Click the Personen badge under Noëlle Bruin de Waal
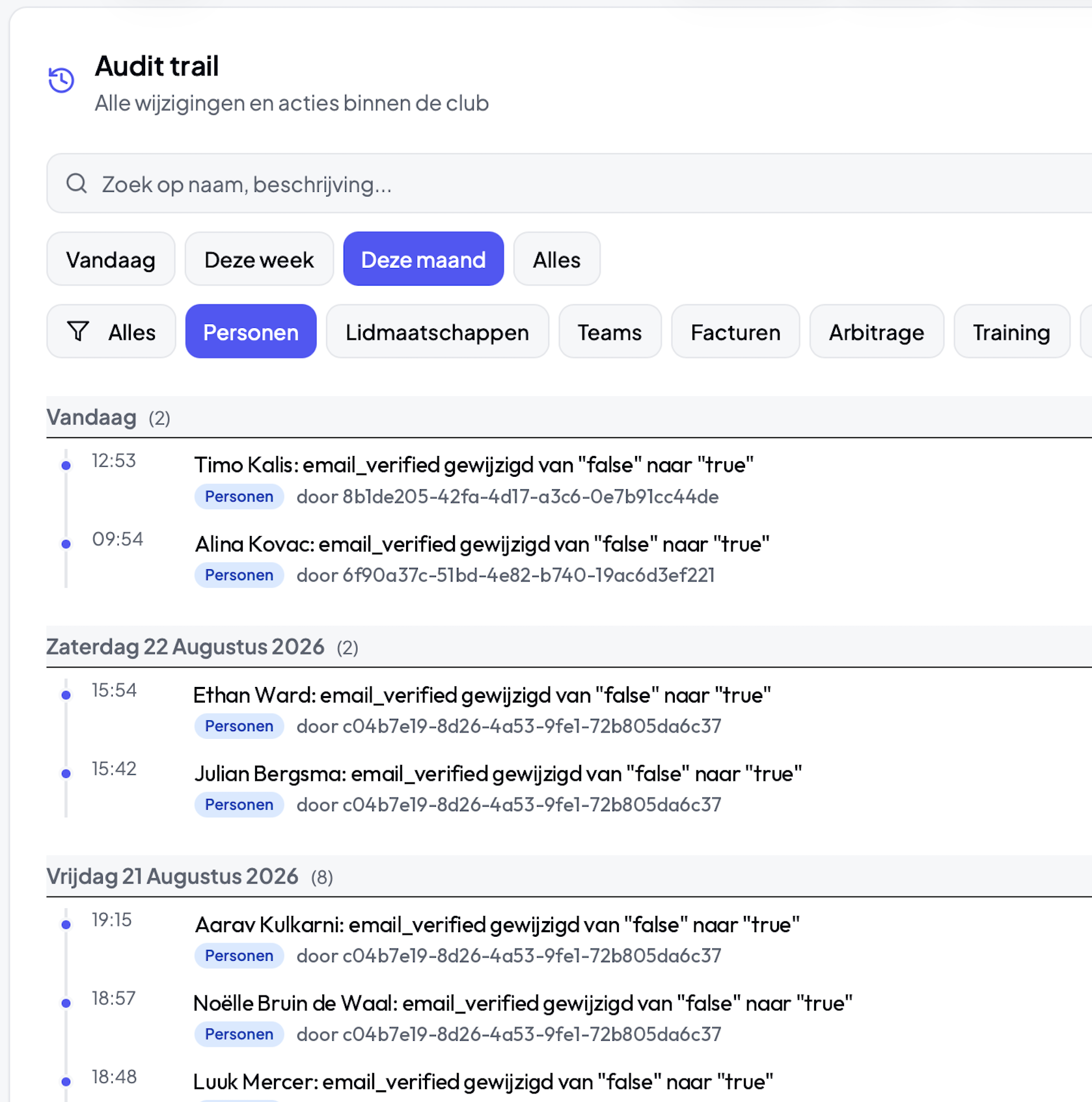 (239, 1034)
